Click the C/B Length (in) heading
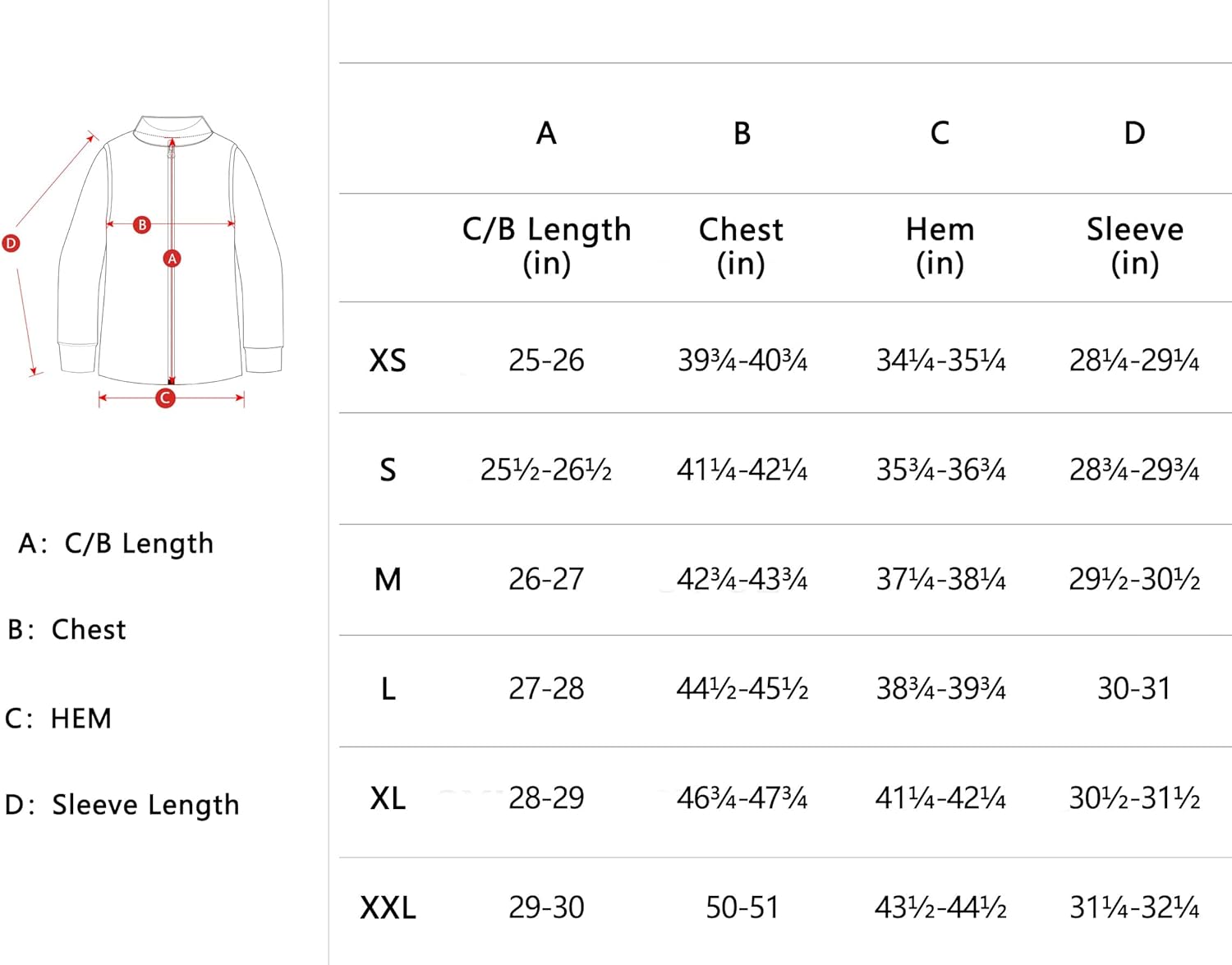1232x965 pixels. pos(546,246)
